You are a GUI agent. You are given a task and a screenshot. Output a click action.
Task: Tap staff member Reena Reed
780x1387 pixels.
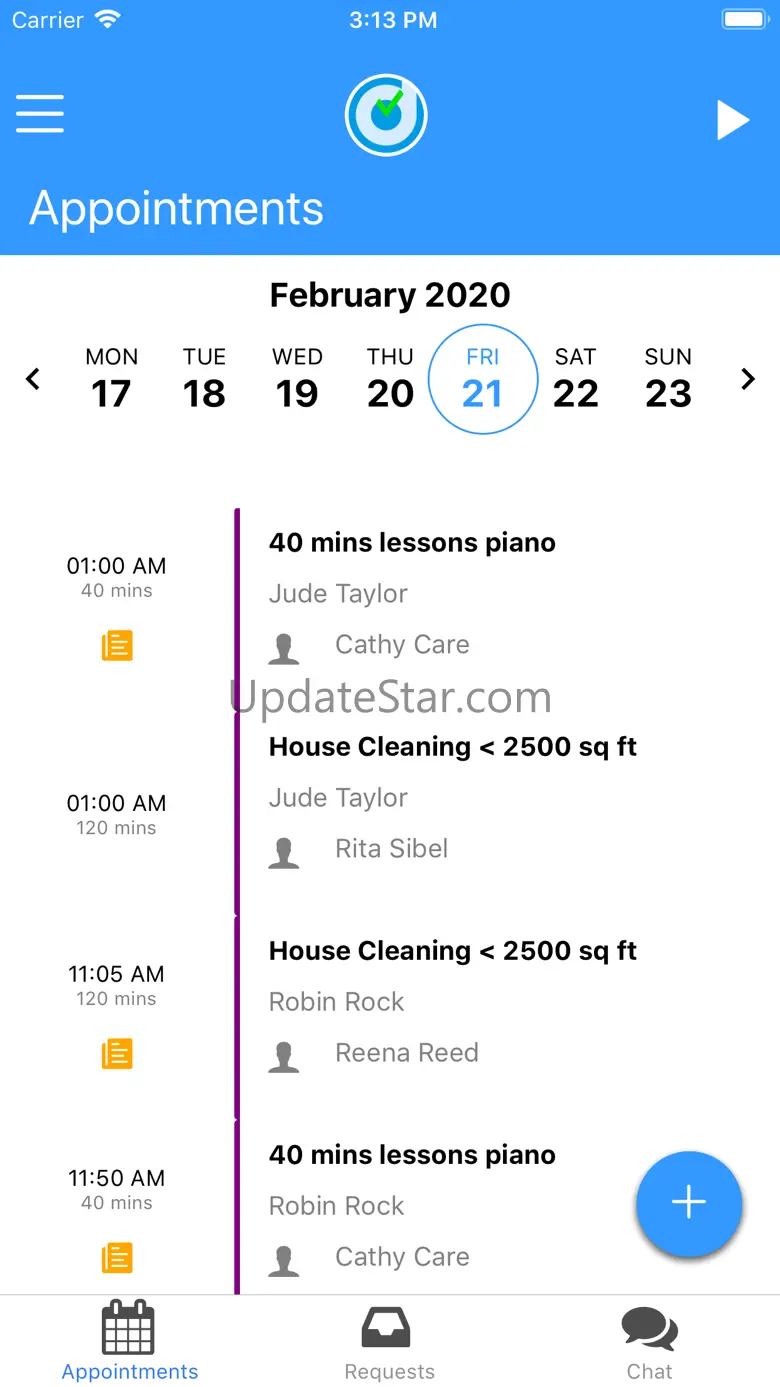pyautogui.click(x=406, y=1053)
